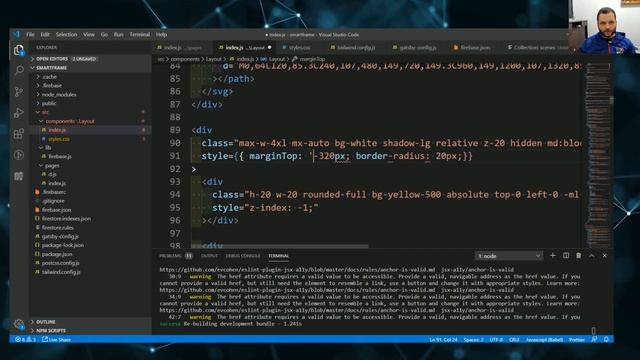Switch to the gatsby-config.js editor tab
Screen dimensions: 640x360
click(x=418, y=48)
